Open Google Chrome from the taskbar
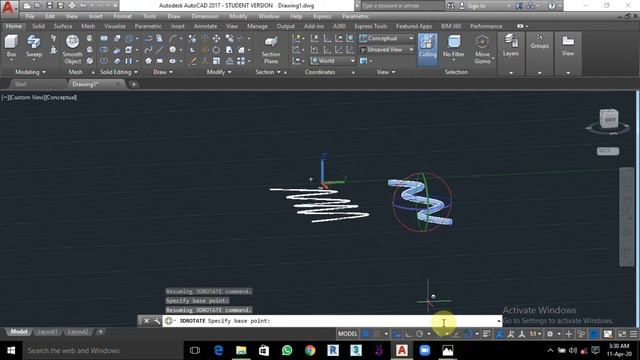 click(x=310, y=351)
